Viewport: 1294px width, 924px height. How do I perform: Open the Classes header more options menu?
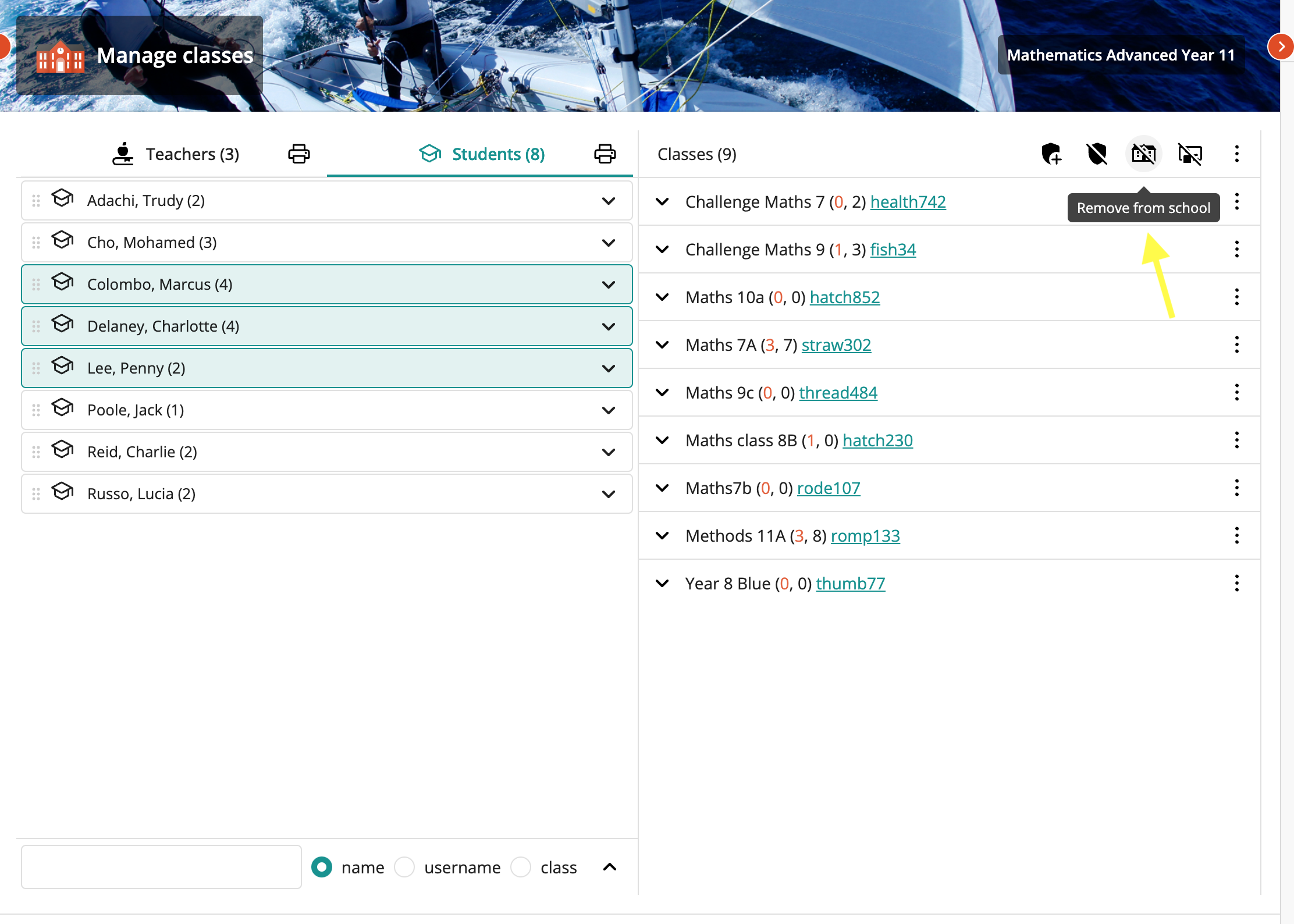pyautogui.click(x=1237, y=154)
